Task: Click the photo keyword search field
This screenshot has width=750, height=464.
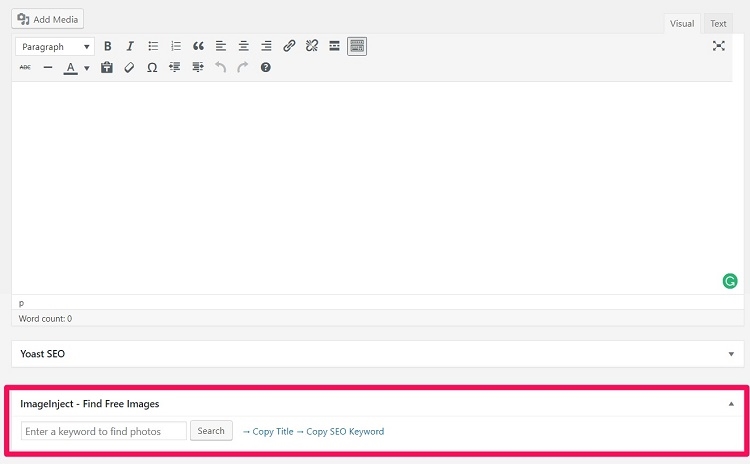Action: coord(103,431)
